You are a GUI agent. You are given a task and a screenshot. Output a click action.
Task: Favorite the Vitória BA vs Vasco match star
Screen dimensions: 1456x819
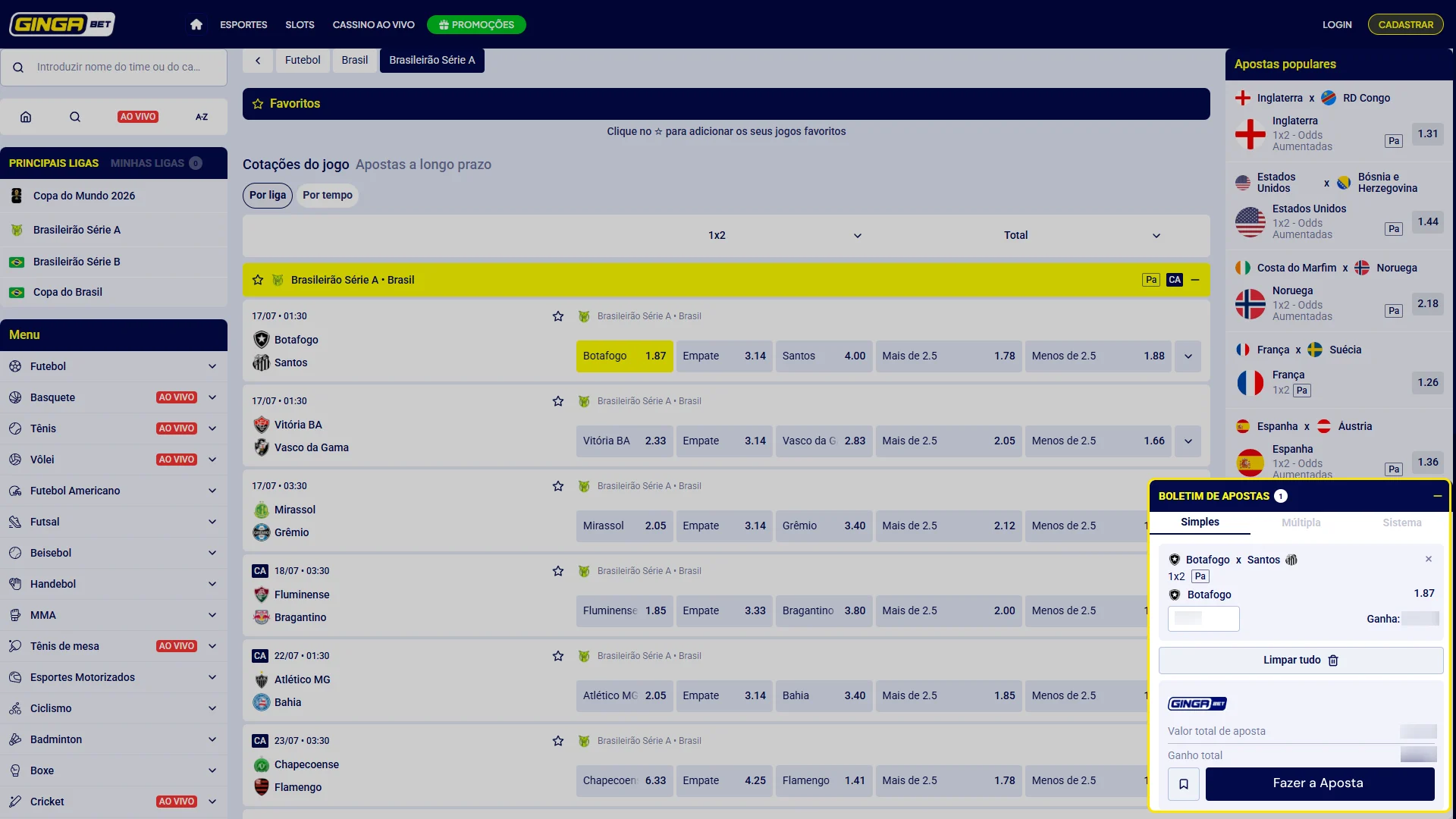pos(558,401)
